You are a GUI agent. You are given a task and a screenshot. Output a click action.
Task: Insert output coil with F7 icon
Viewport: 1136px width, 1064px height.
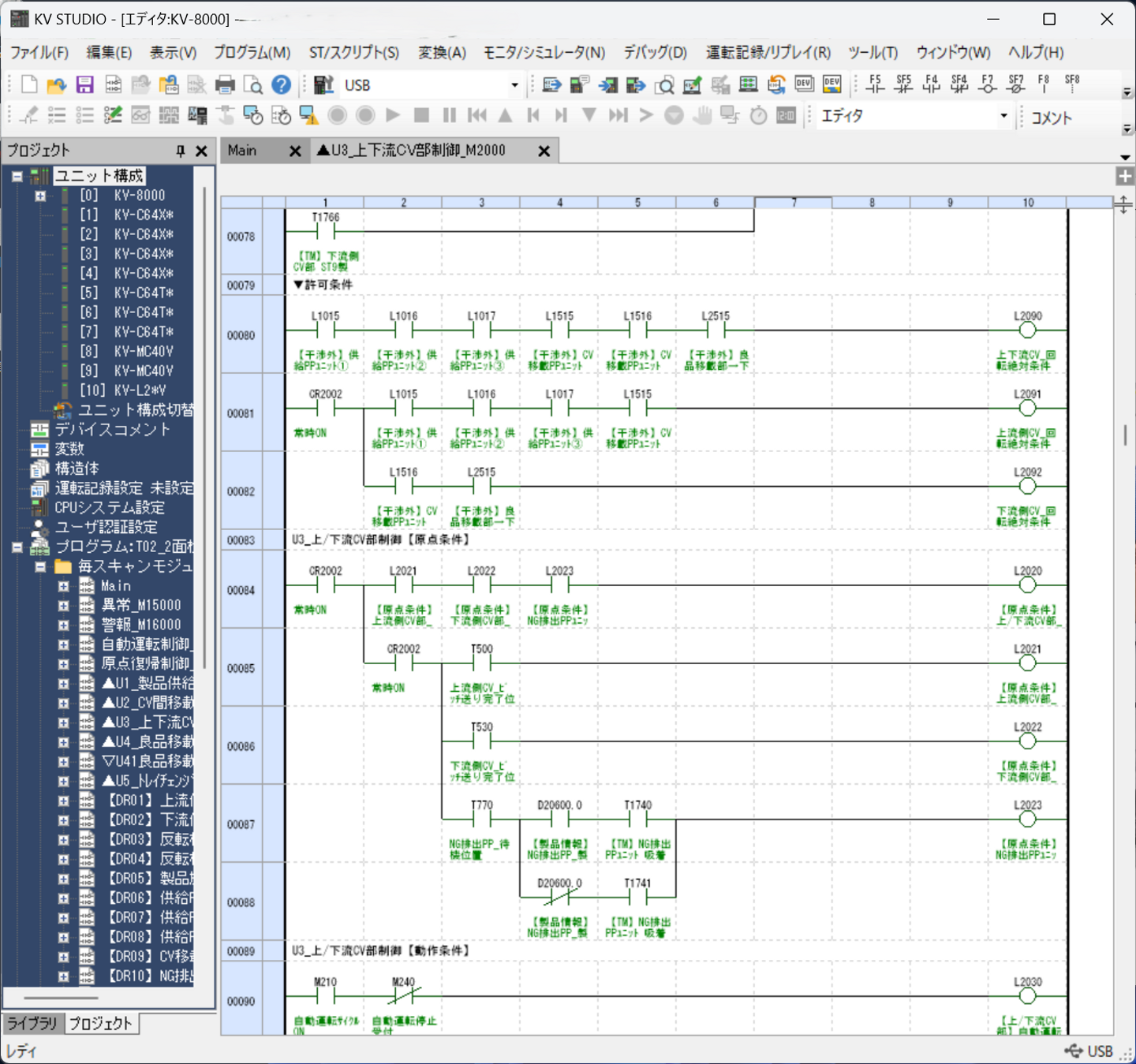(988, 84)
